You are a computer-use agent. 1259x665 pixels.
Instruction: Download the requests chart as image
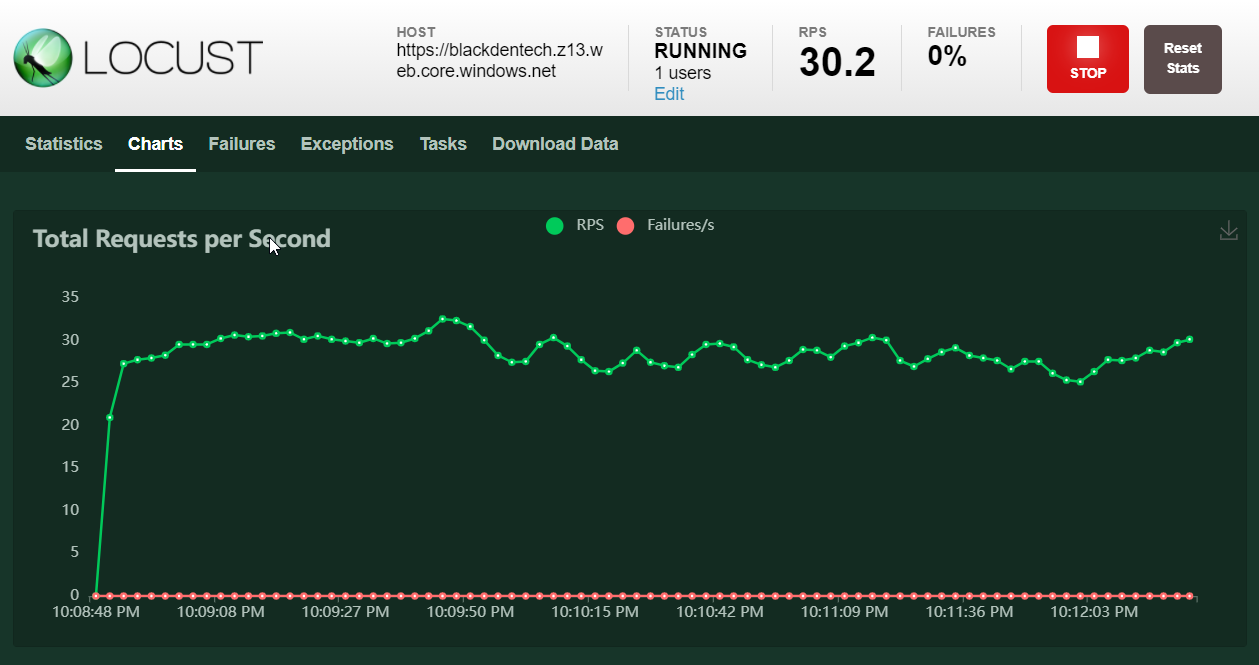tap(1229, 231)
